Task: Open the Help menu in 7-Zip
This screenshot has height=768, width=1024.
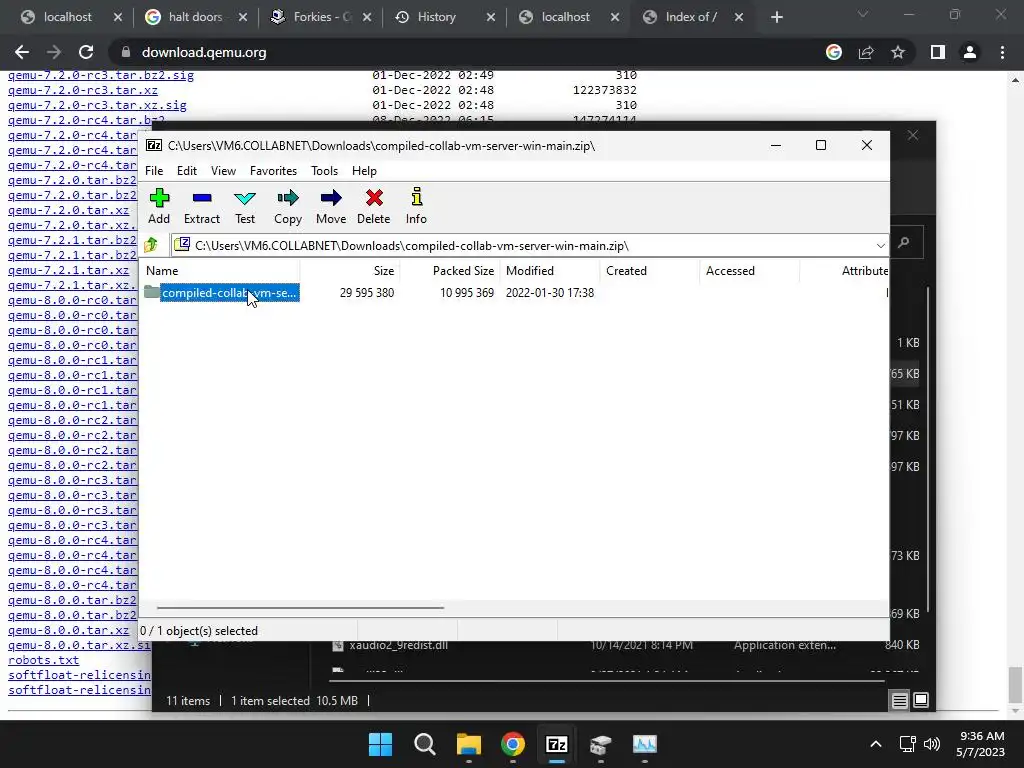Action: coord(364,170)
